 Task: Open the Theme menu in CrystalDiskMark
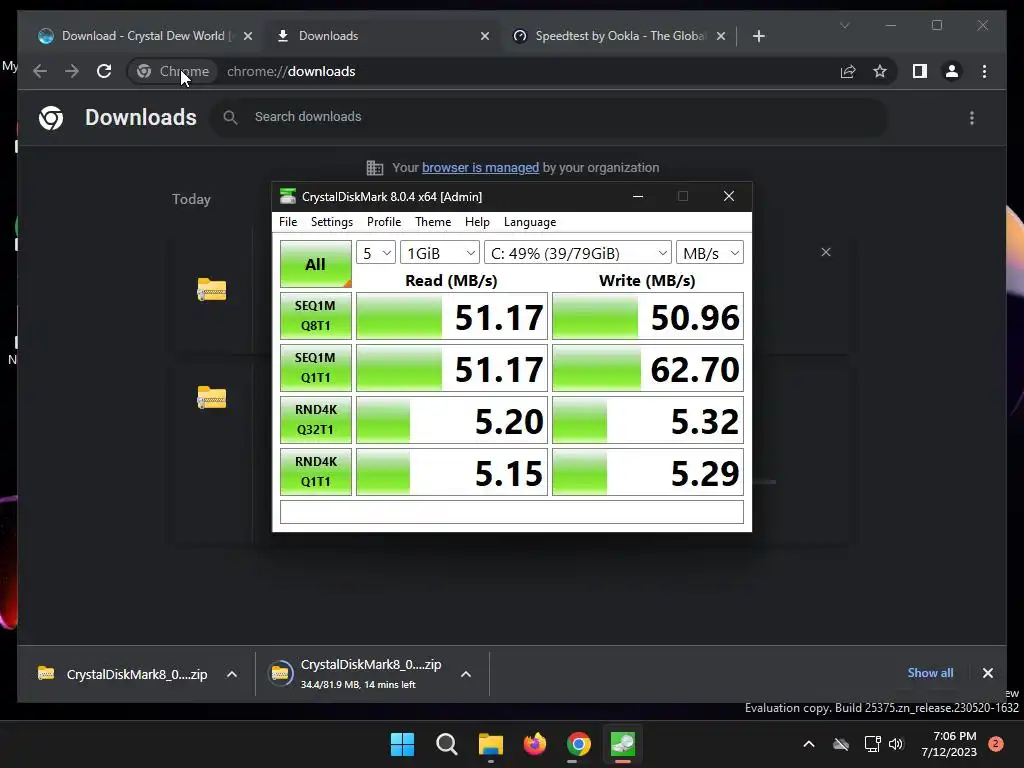point(433,222)
